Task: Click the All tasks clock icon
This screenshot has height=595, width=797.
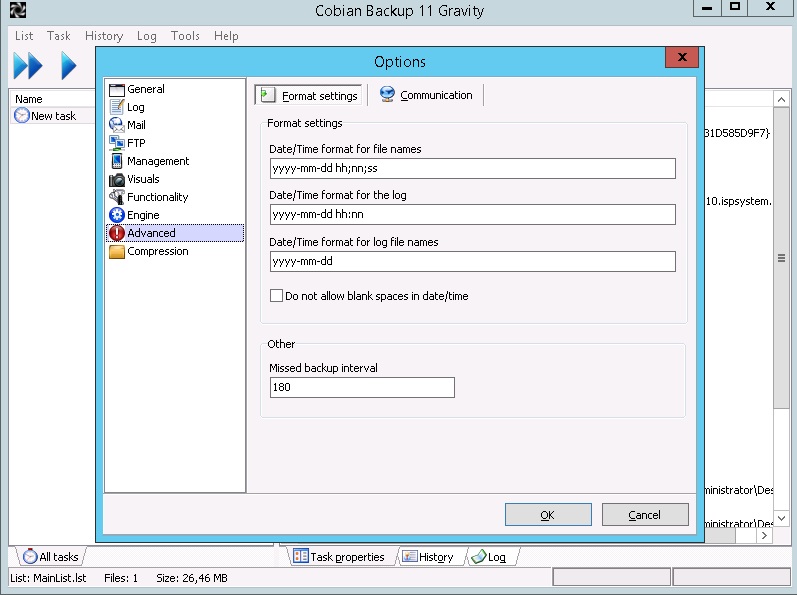Action: pos(30,556)
